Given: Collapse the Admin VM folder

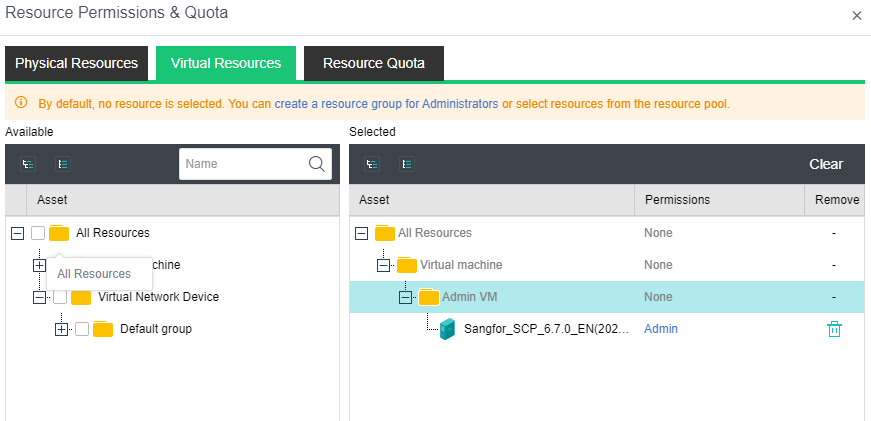Looking at the screenshot, I should pos(405,297).
